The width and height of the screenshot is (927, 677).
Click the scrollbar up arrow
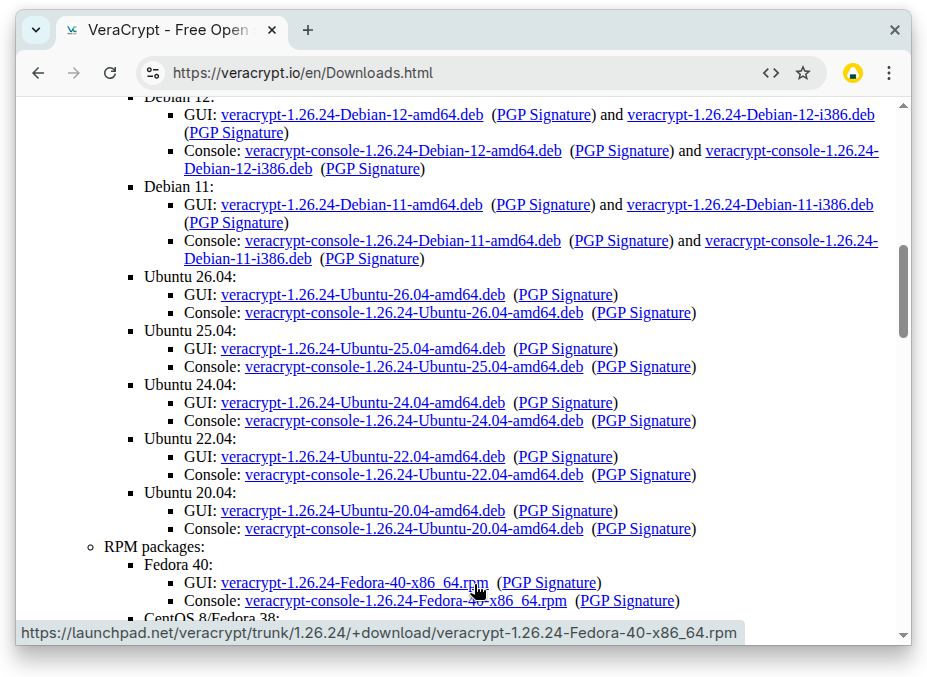point(903,106)
